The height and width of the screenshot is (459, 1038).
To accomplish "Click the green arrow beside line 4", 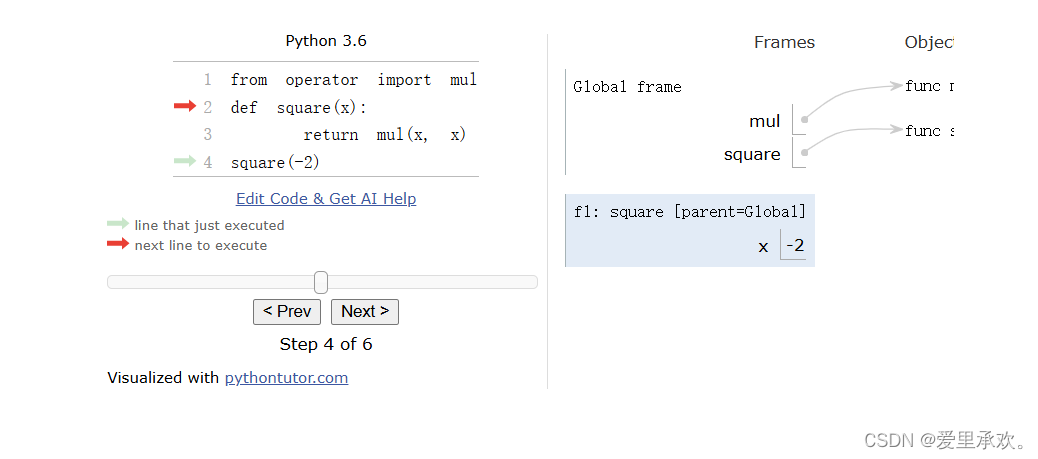I will tap(185, 161).
